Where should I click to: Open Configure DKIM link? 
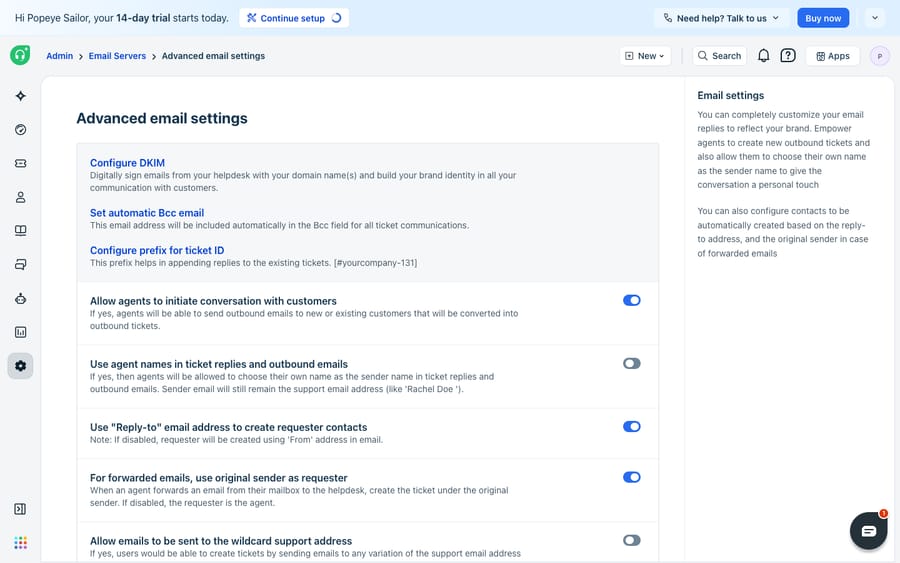point(127,163)
